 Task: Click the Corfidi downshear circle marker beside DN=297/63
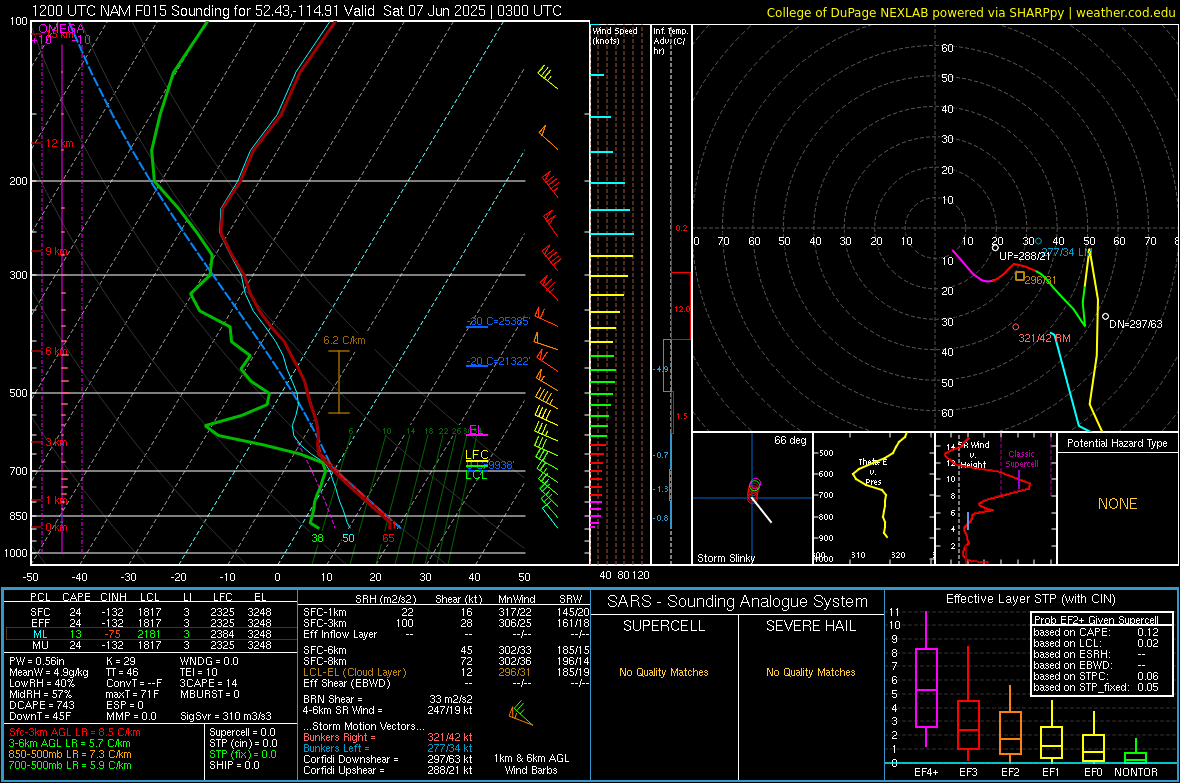point(1105,317)
